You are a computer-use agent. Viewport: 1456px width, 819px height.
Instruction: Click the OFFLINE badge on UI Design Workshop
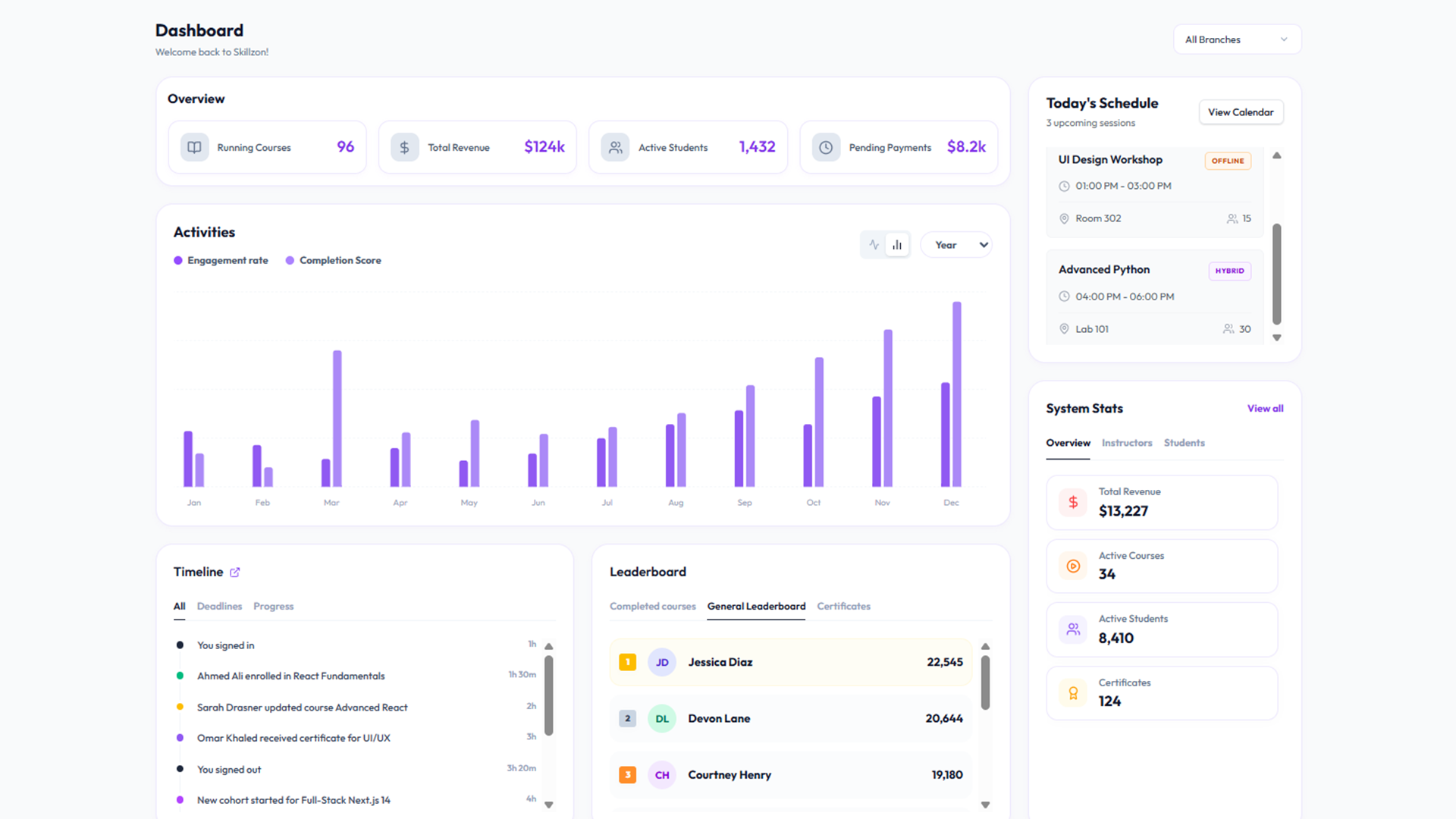pos(1228,161)
